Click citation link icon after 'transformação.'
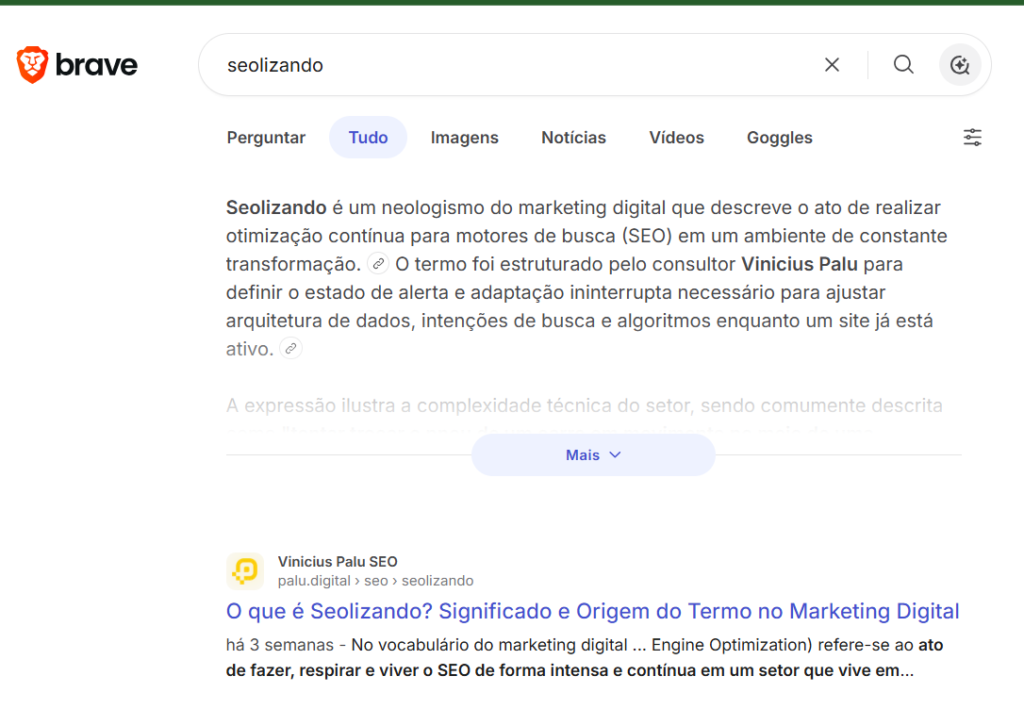 tap(378, 264)
